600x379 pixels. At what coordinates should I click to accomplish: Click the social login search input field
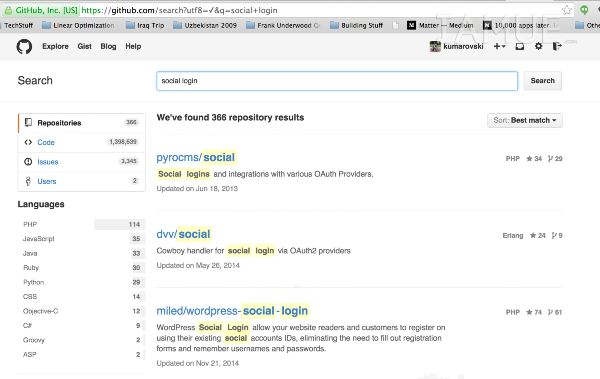click(337, 81)
